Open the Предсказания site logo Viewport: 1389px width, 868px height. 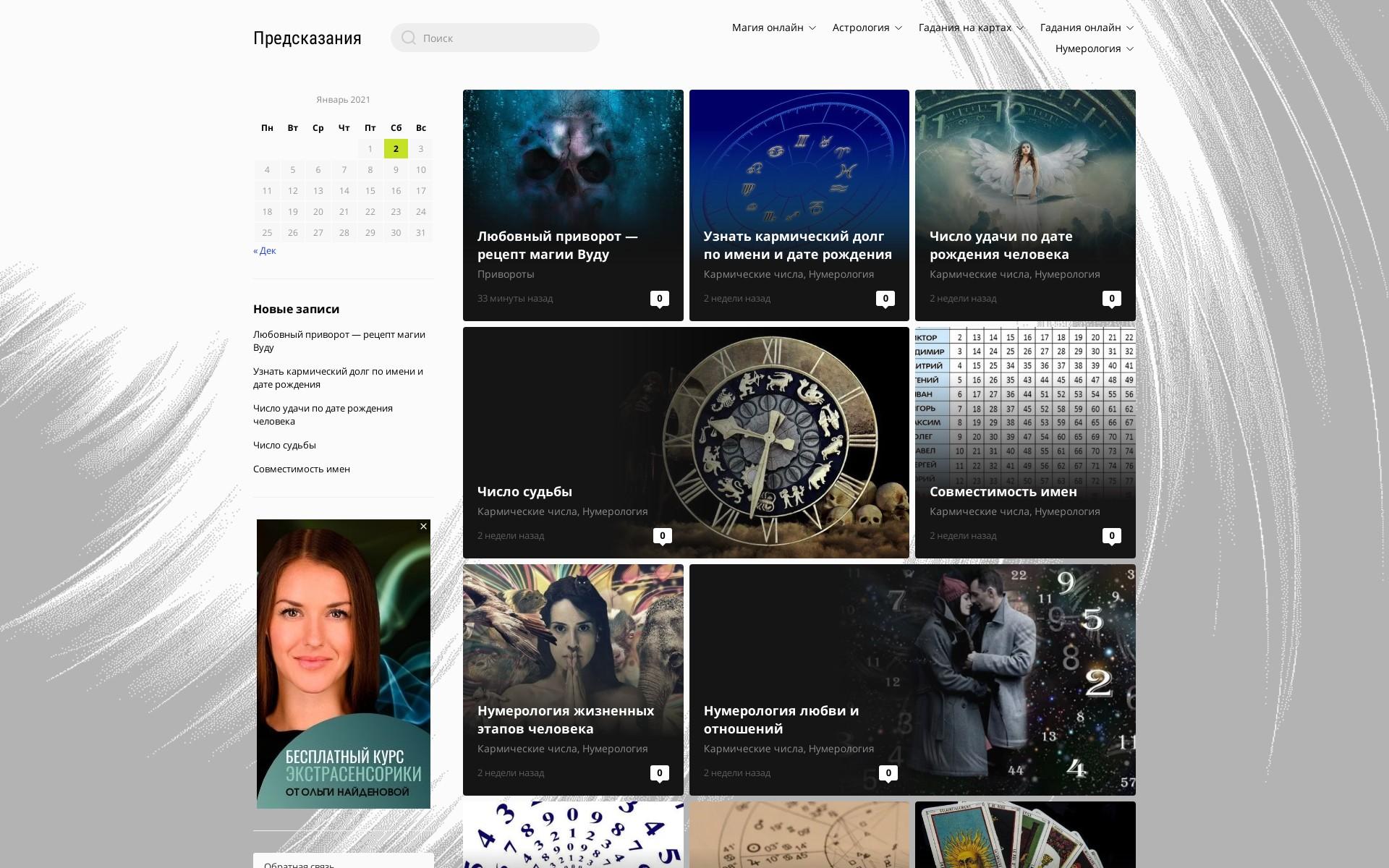coord(307,38)
